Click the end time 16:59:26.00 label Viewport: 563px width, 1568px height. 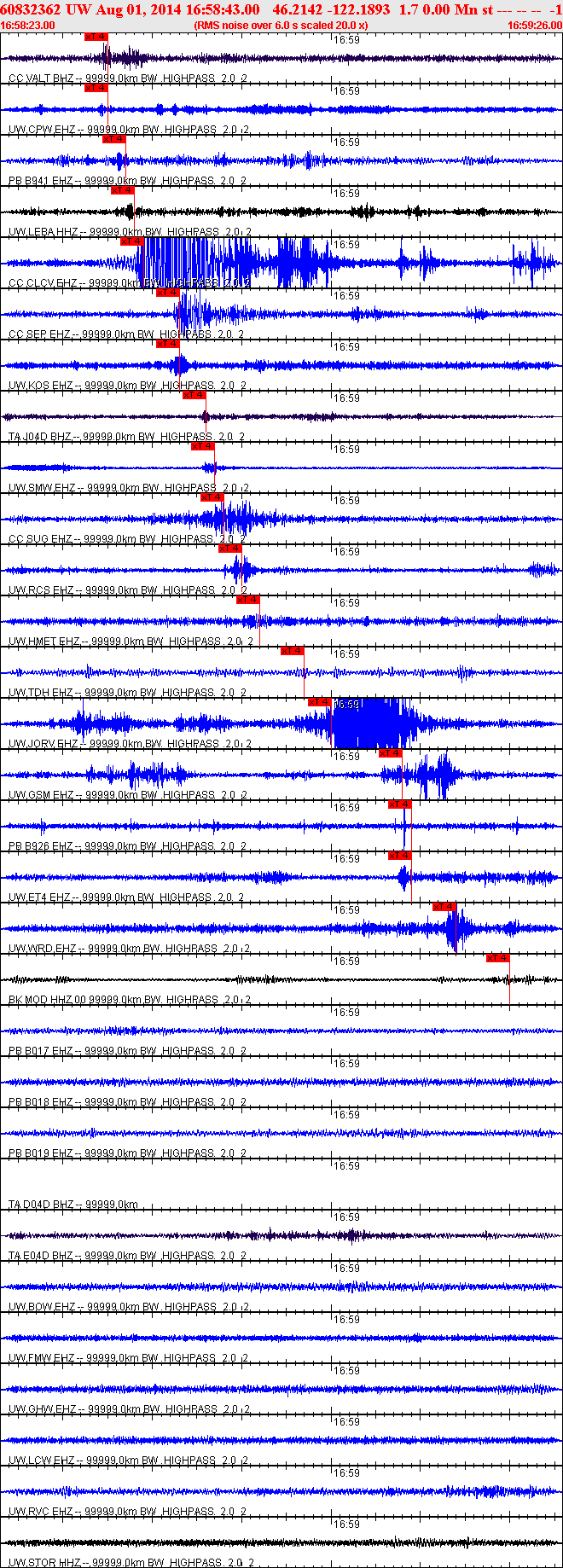click(535, 26)
